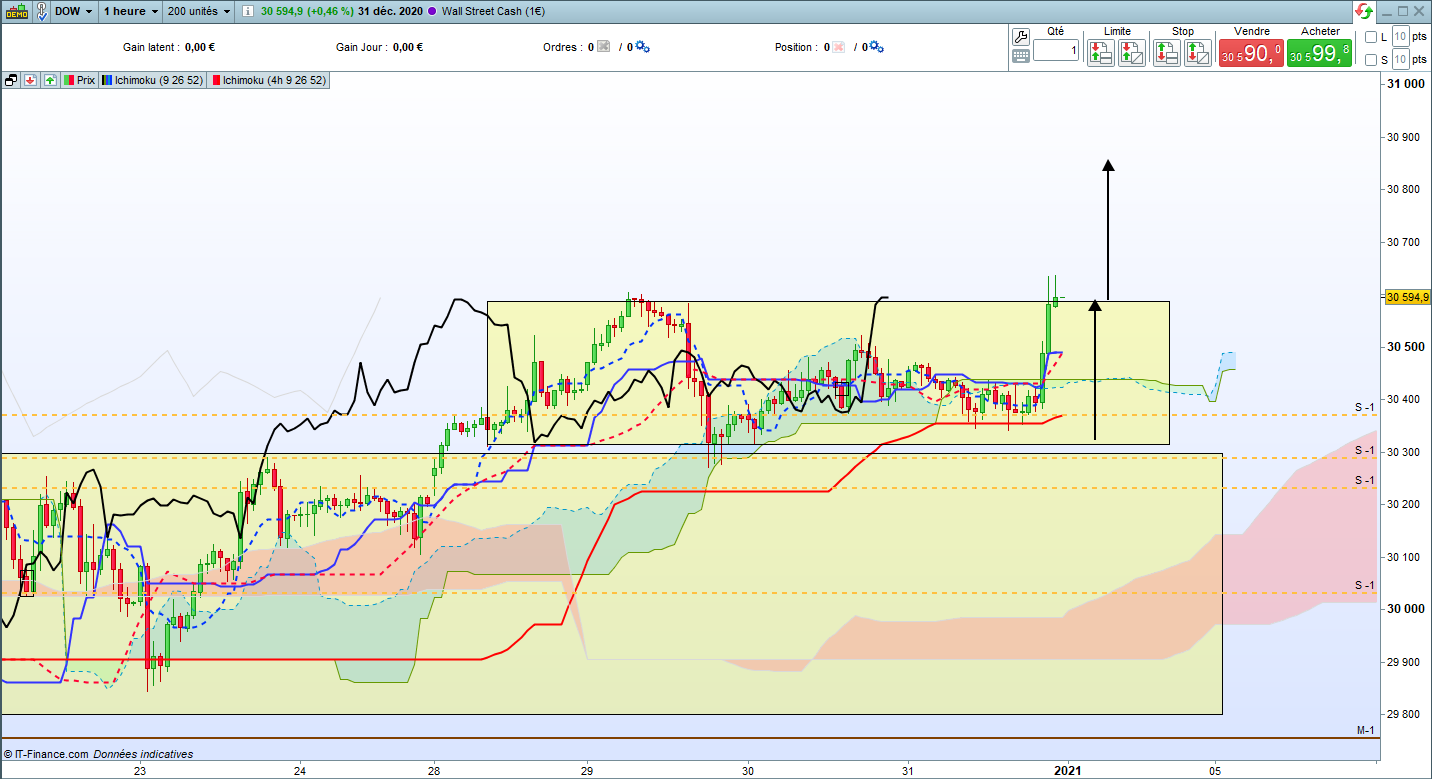Click the red Ichimoku 4h color swatch
Viewport: 1432px width, 779px height.
[216, 80]
